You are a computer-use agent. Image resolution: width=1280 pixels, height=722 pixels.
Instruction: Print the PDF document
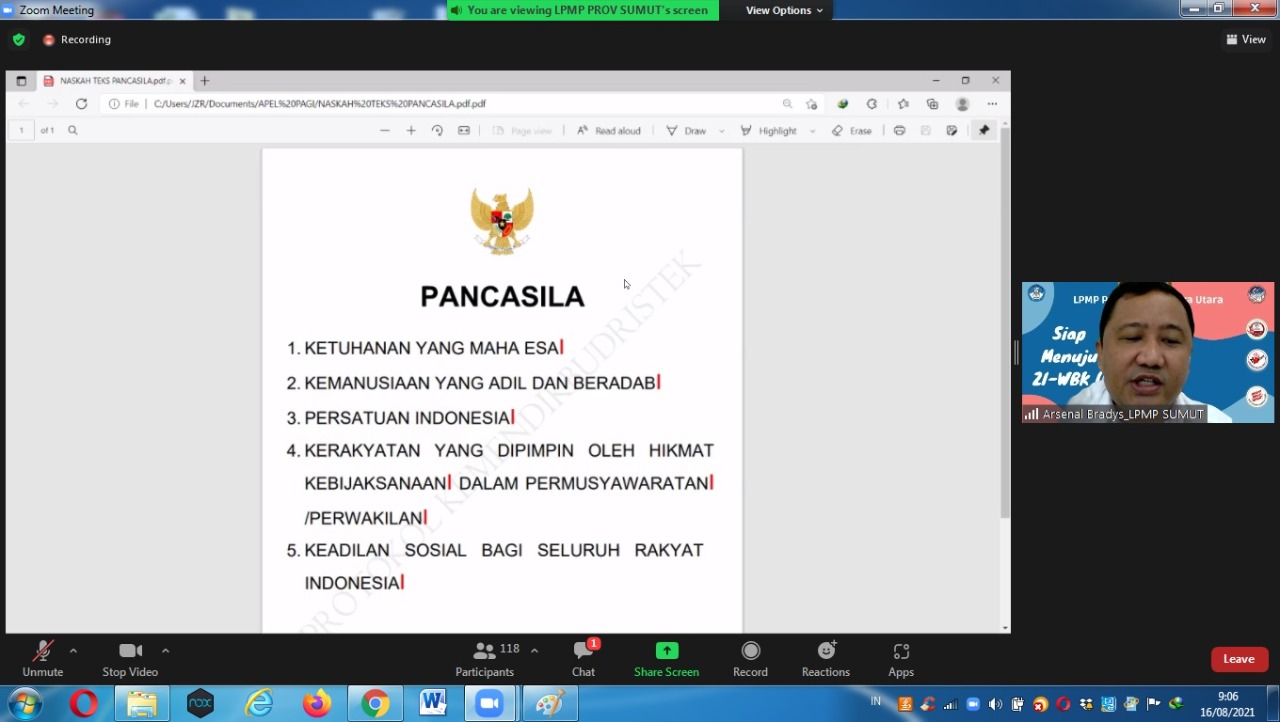(x=899, y=131)
